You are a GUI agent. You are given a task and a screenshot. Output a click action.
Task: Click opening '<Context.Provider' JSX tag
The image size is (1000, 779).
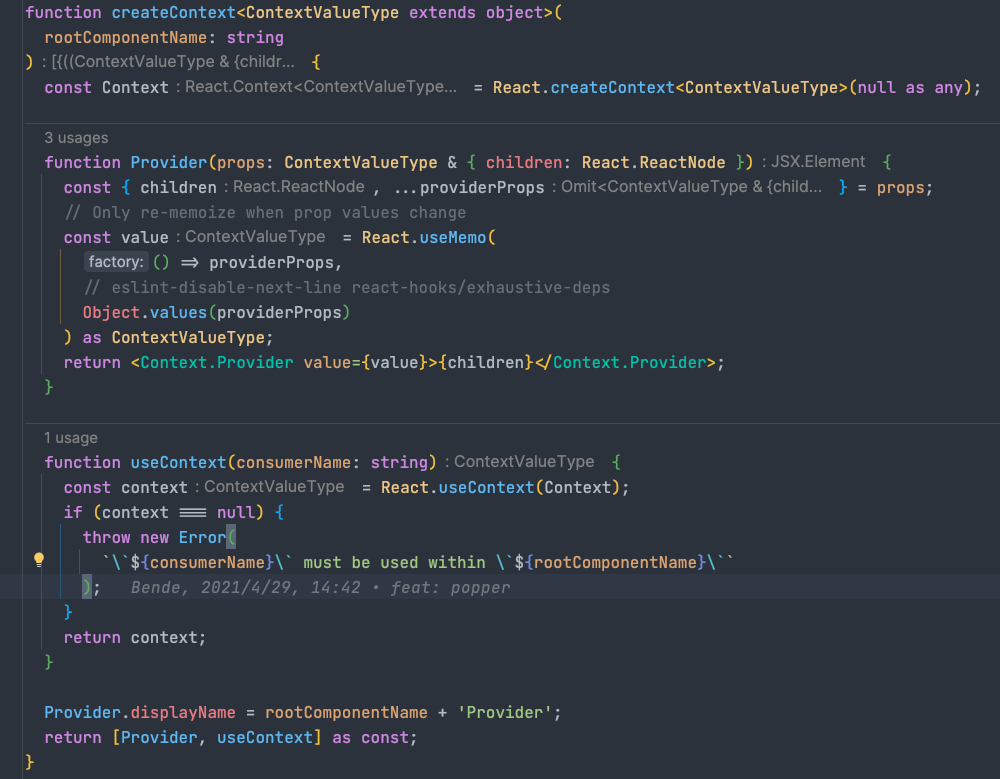click(212, 362)
